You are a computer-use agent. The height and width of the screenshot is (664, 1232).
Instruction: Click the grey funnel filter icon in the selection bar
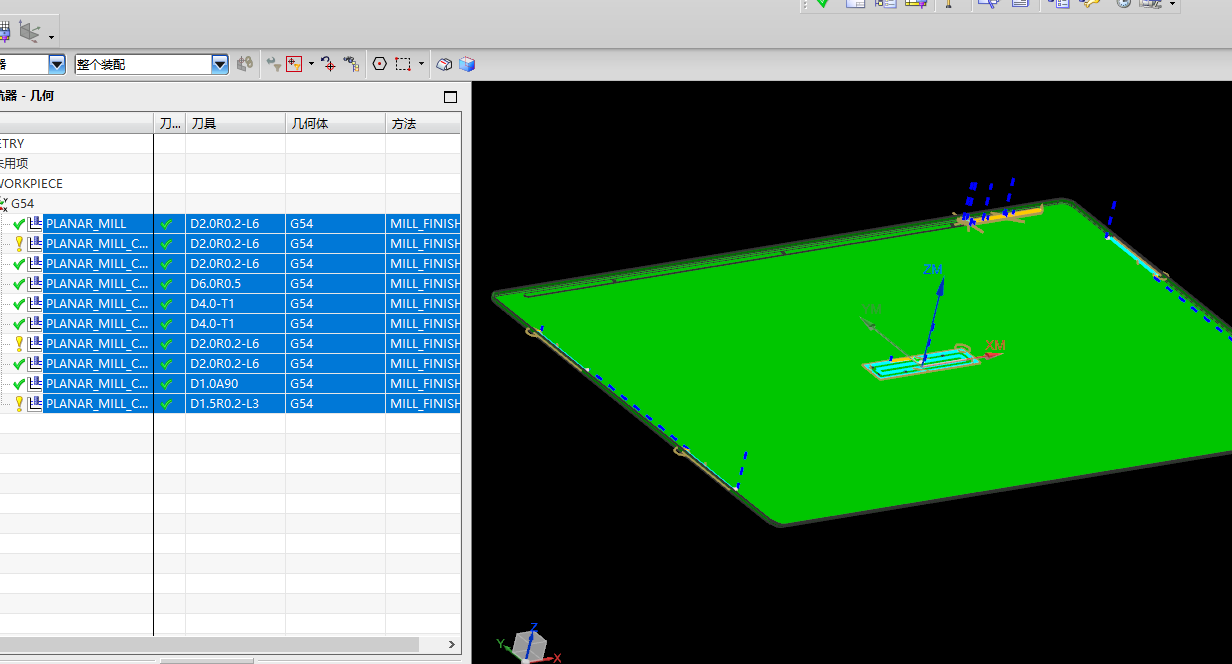pyautogui.click(x=274, y=64)
